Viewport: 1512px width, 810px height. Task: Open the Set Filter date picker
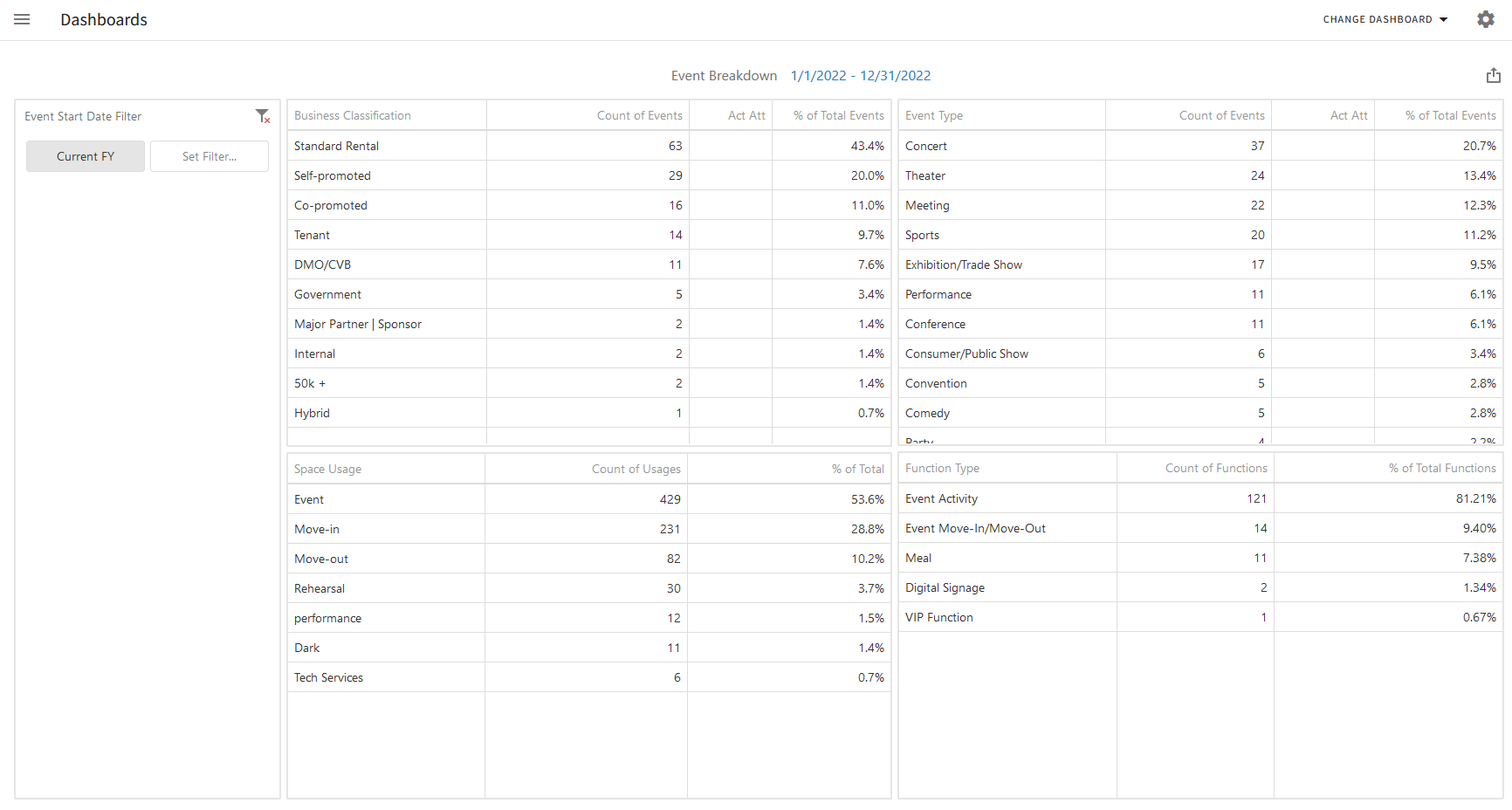(209, 155)
